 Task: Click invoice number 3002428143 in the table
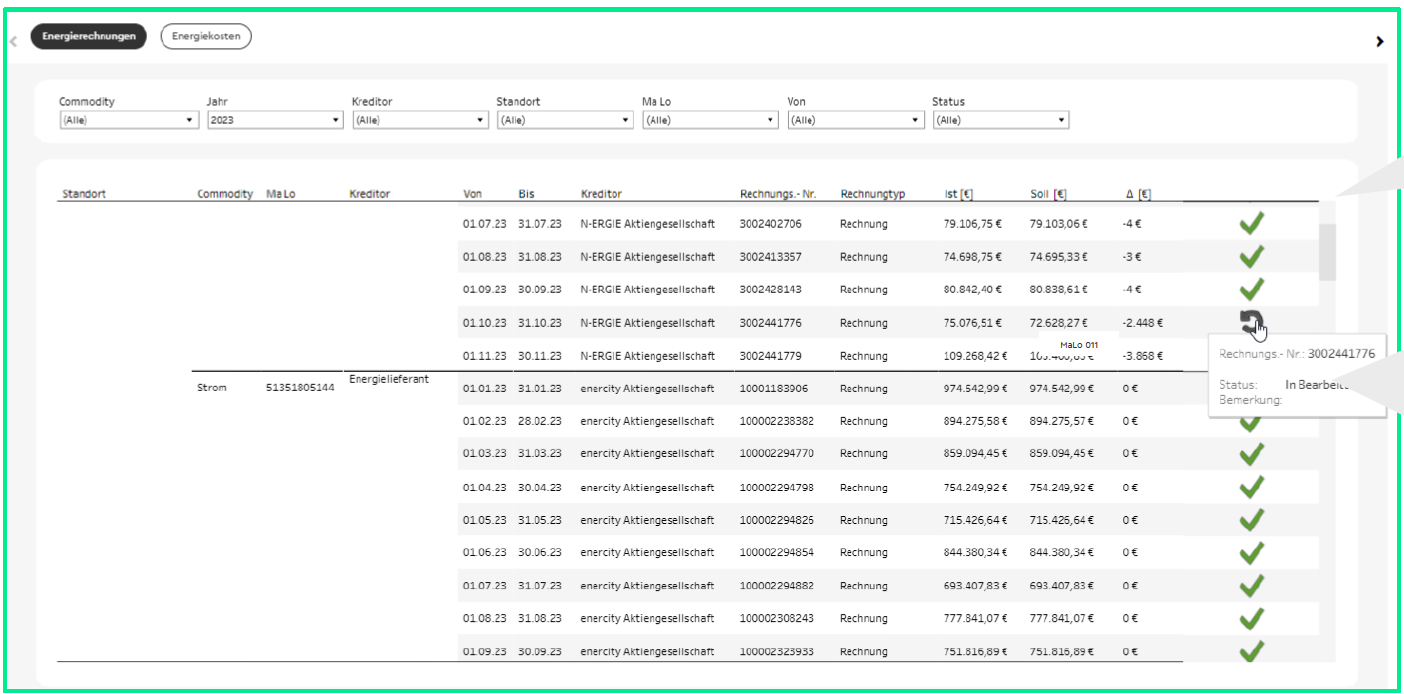point(770,290)
